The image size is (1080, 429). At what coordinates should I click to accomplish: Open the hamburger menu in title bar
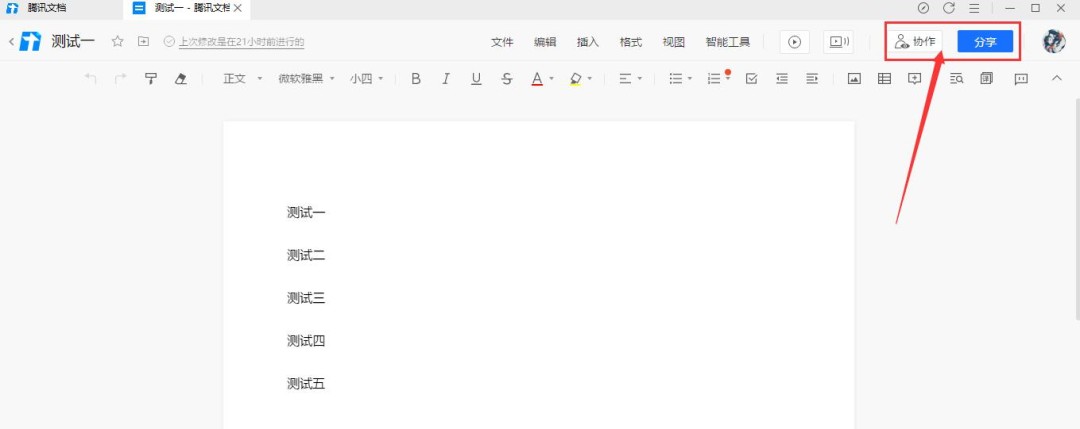pyautogui.click(x=975, y=8)
